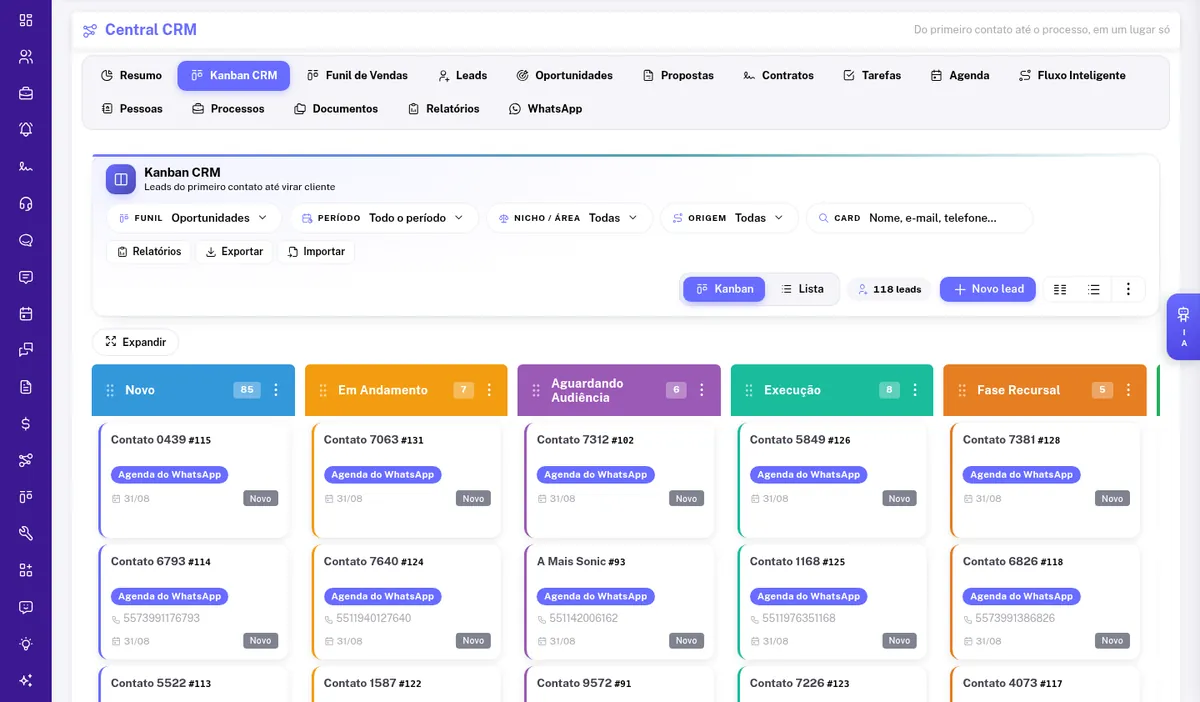
Task: Open the Contratos tab
Action: (778, 76)
